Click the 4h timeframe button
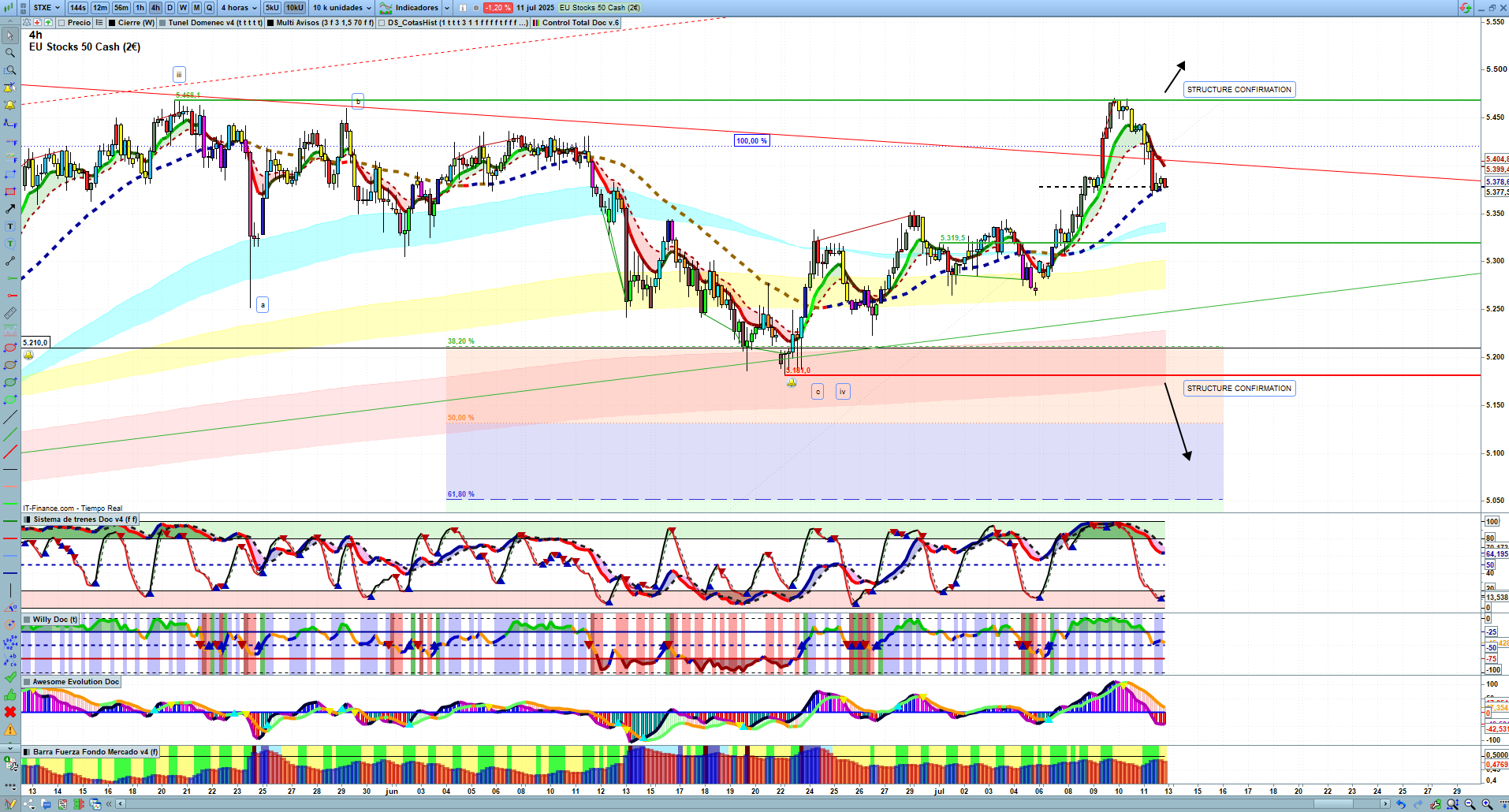The height and width of the screenshot is (812, 1509). coord(155,8)
